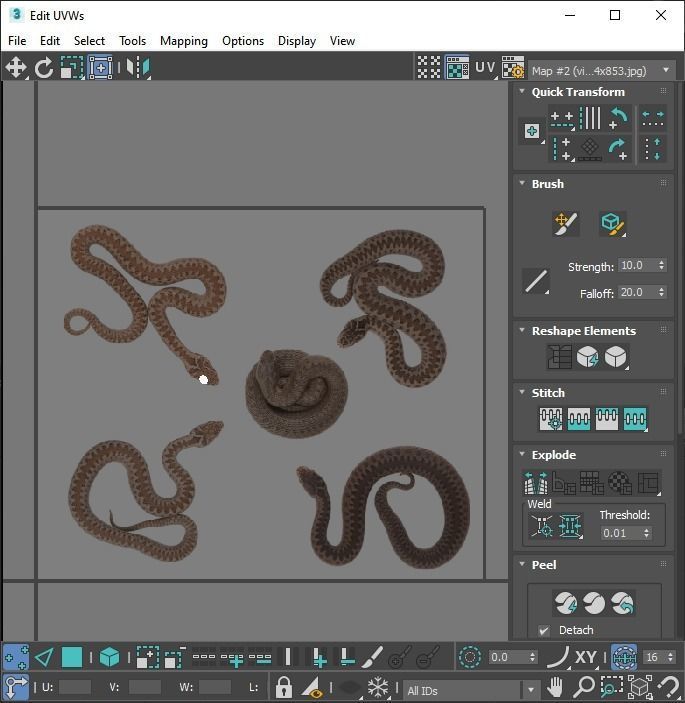Collapse the Quick Transform rollout
Image resolution: width=685 pixels, height=703 pixels.
pos(522,91)
